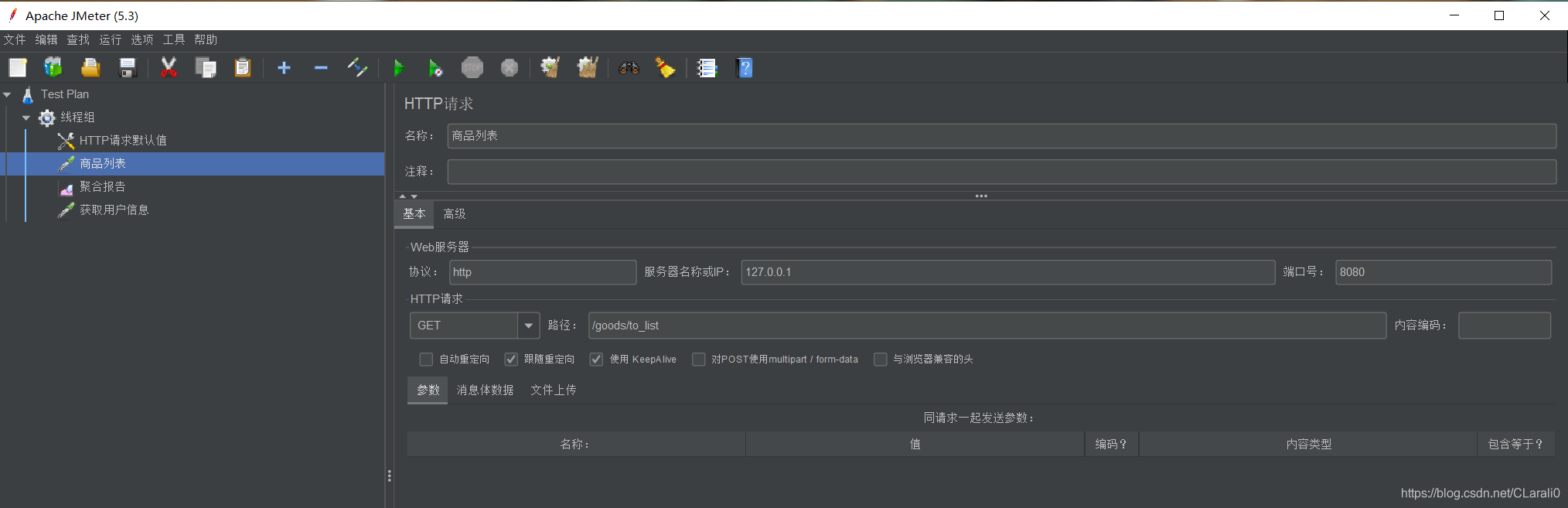The image size is (1568, 508).
Task: Click the 协议 field with http
Action: [543, 272]
